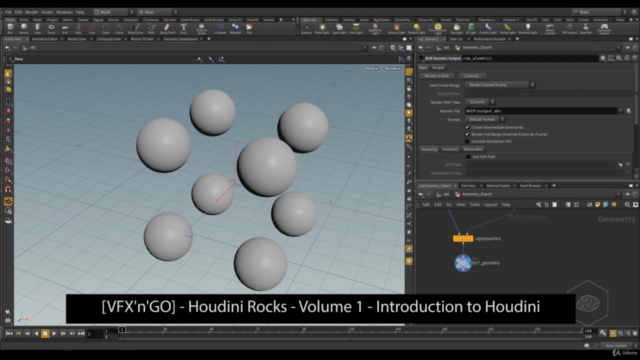Click the rop_alembic1 node name field
The image size is (640, 360).
pos(530,58)
